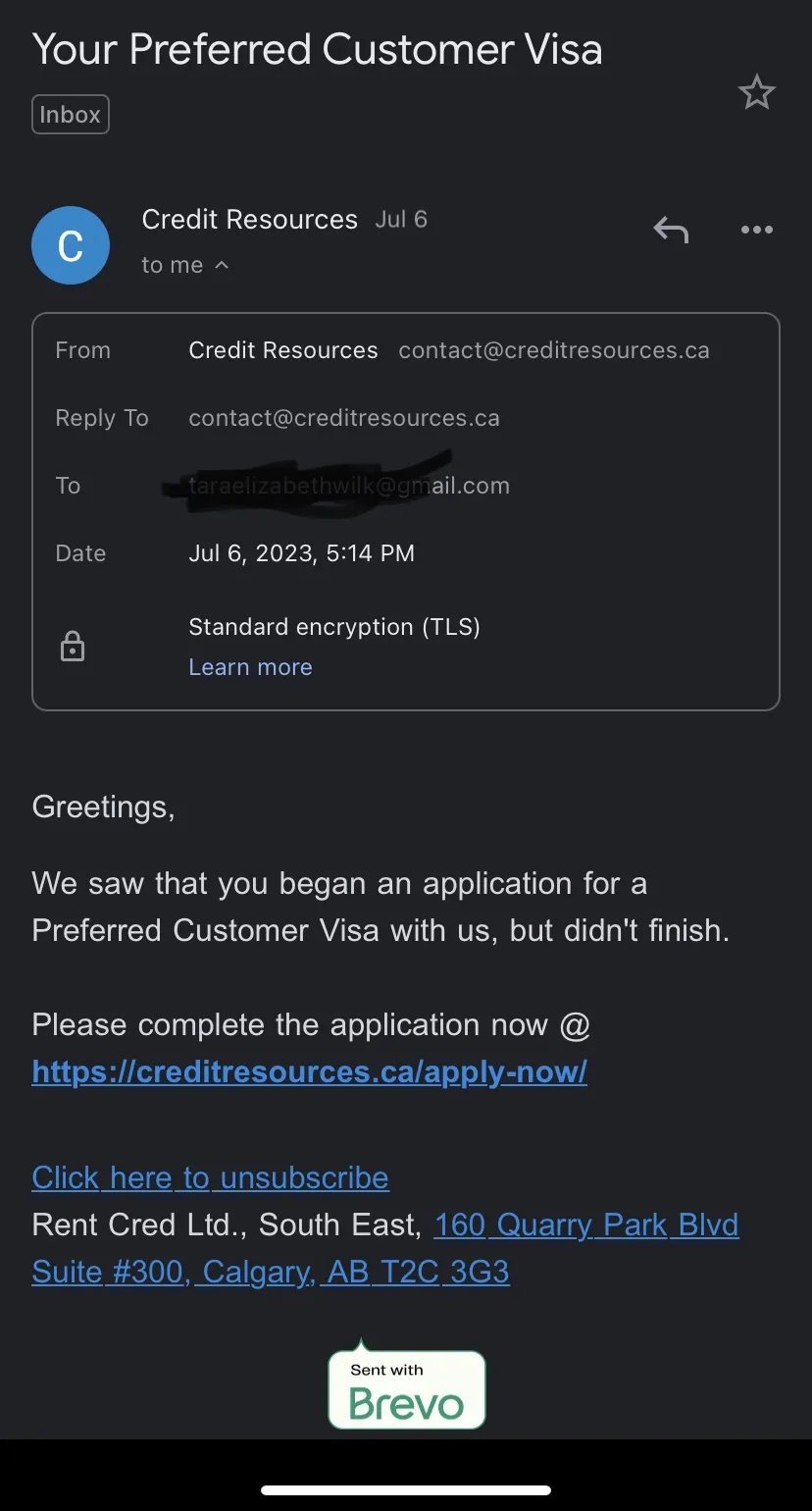
Task: Tap the Inbox label tag
Action: (71, 115)
